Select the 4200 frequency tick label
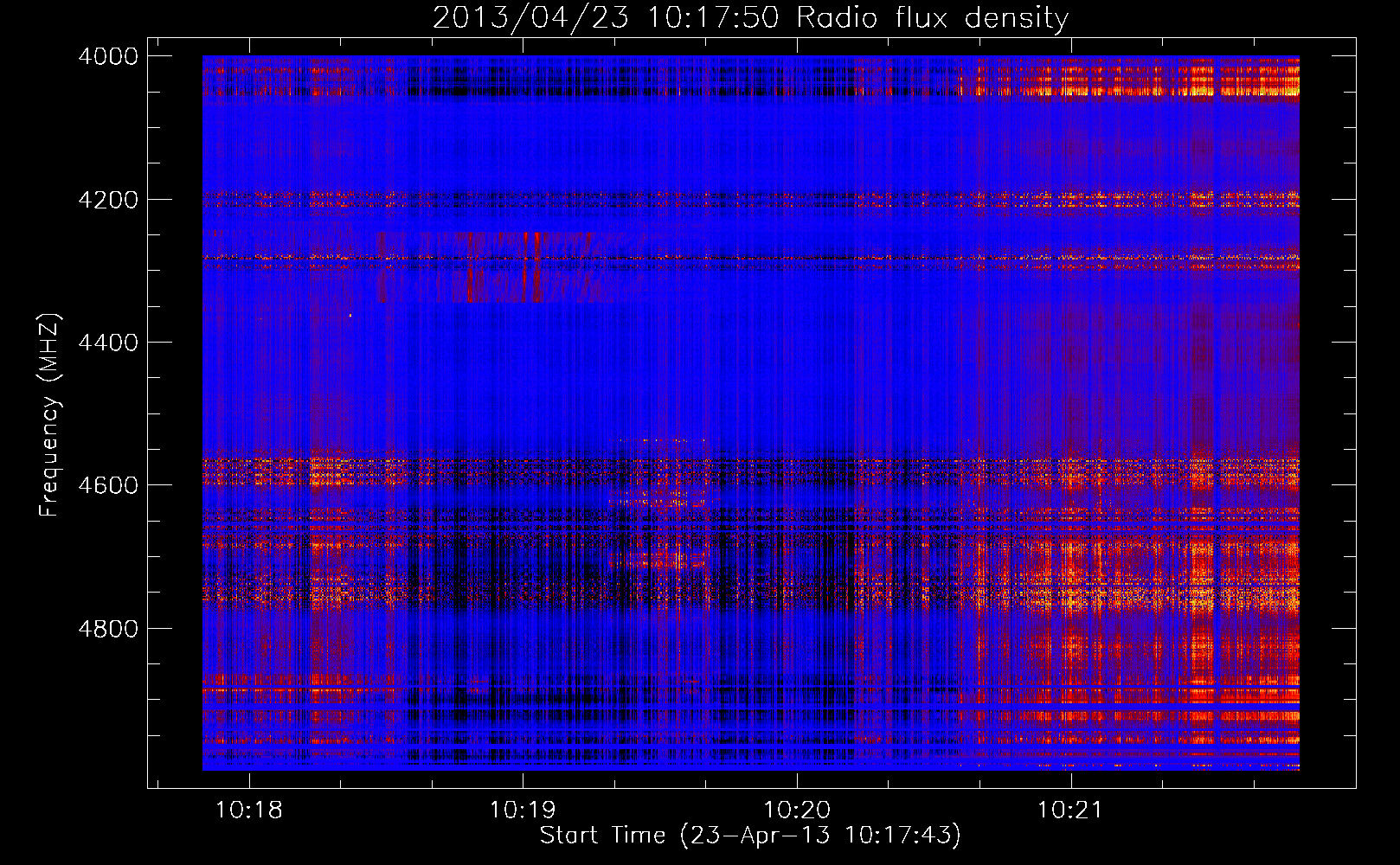1400x865 pixels. [108, 200]
